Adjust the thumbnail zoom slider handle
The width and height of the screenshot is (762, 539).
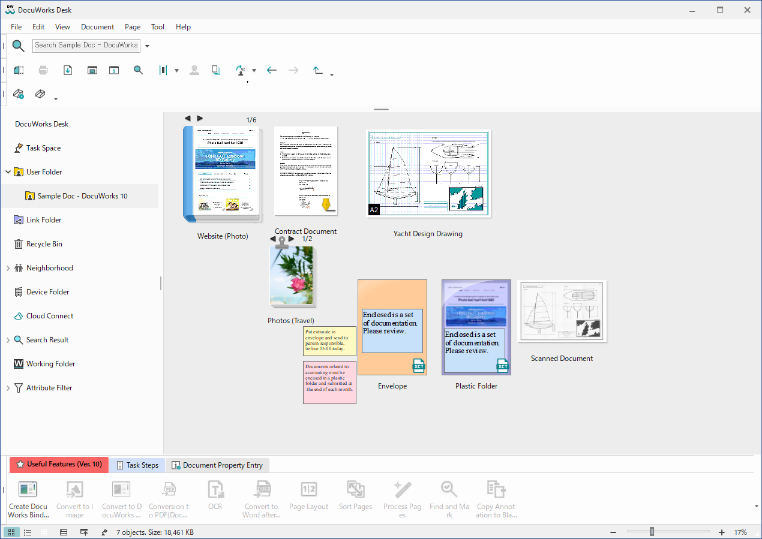click(652, 532)
